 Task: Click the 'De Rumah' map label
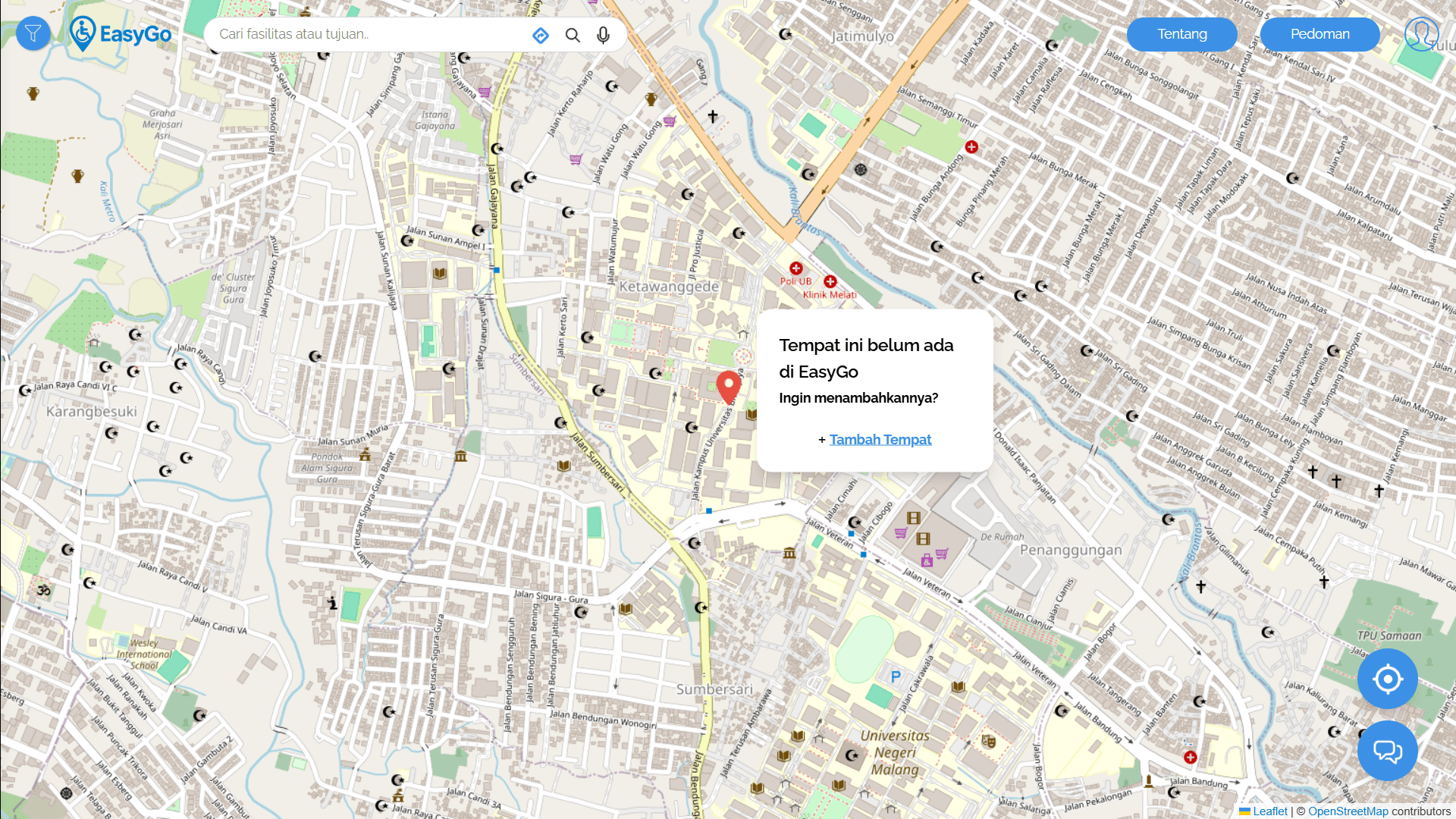(x=1002, y=537)
